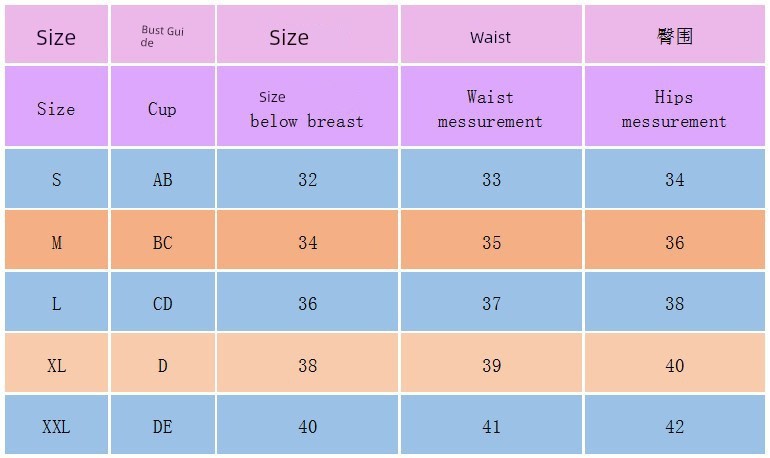The width and height of the screenshot is (770, 458).
Task: Select the "臀围" header cell
Action: click(674, 36)
